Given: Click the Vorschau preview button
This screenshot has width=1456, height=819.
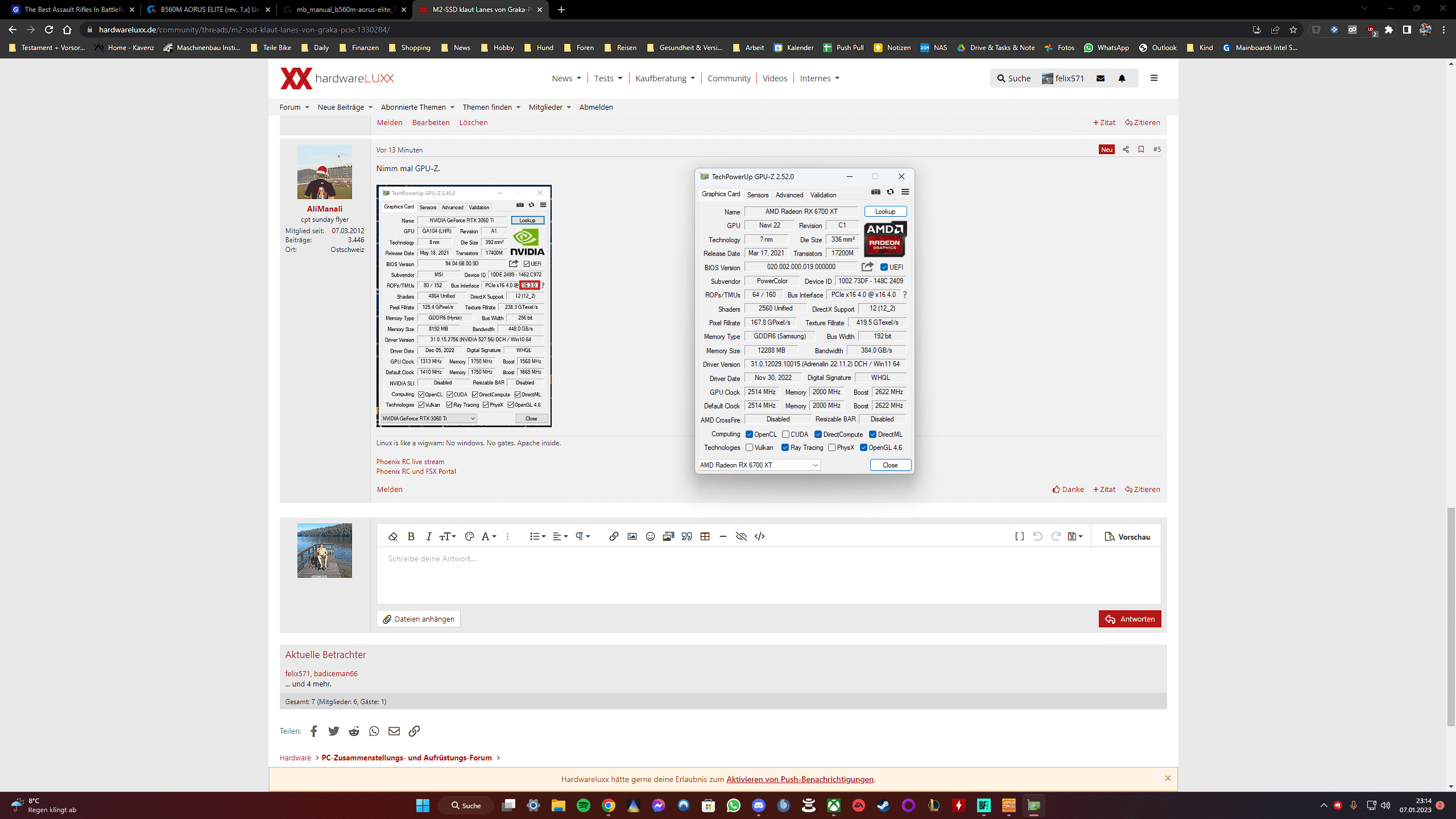Looking at the screenshot, I should click(1127, 536).
